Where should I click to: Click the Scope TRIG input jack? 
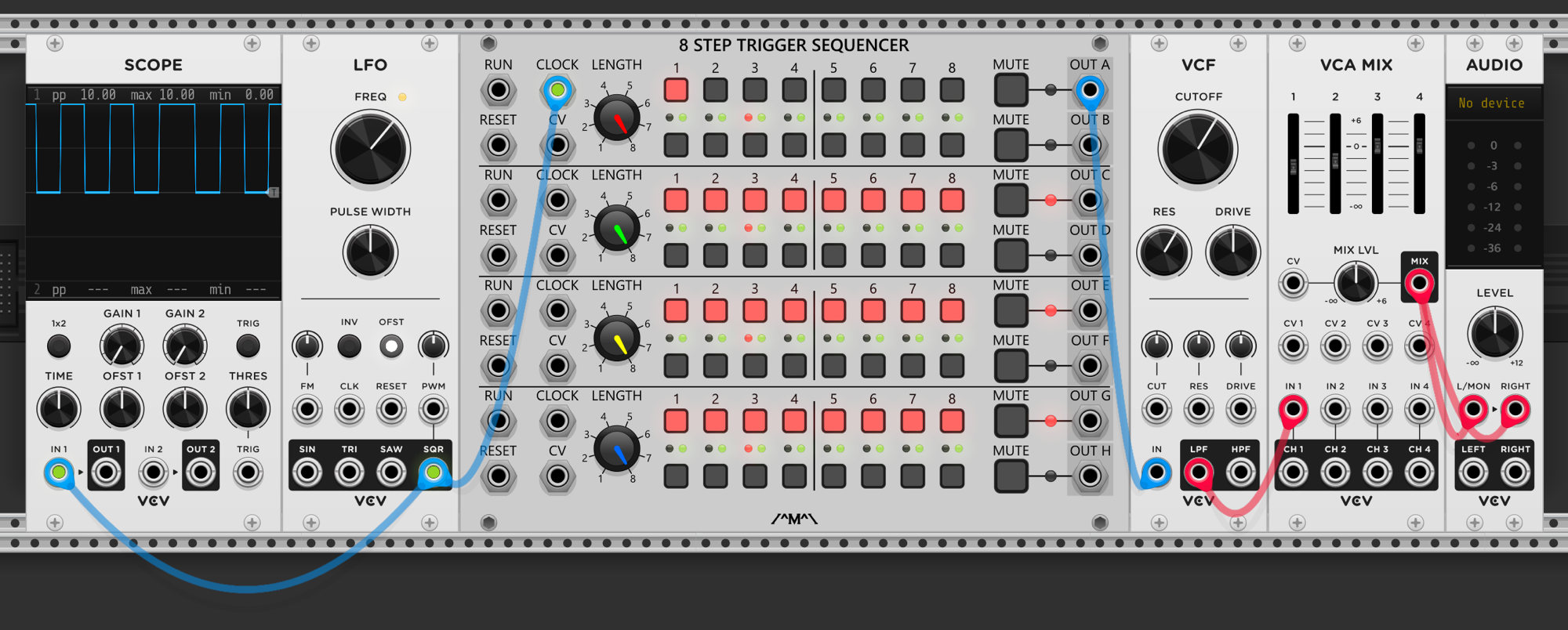coord(248,472)
